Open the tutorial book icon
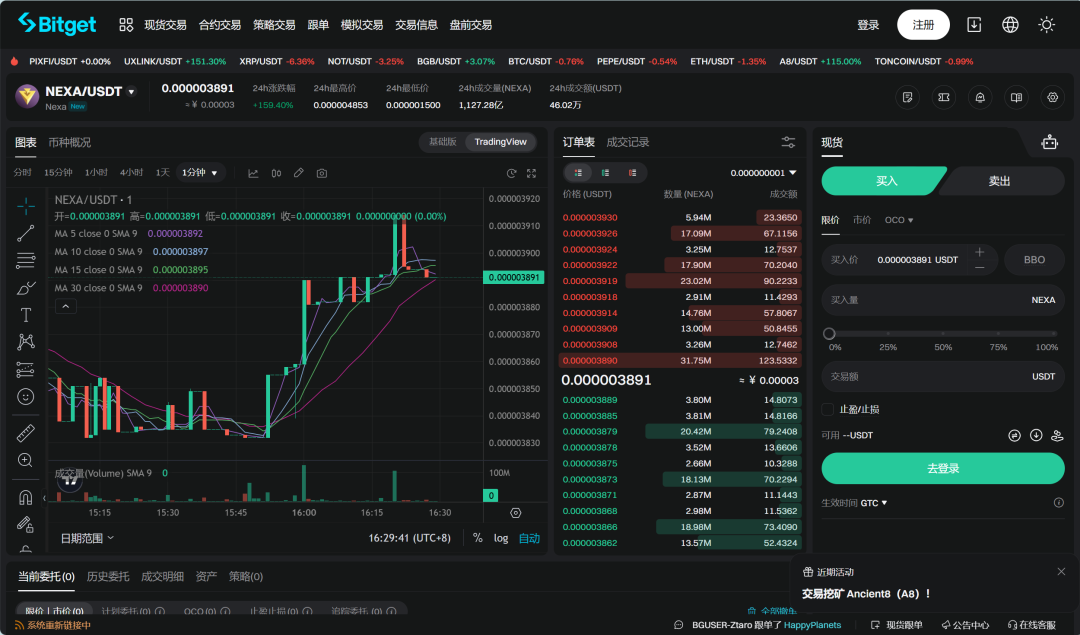Image resolution: width=1080 pixels, height=635 pixels. pos(1016,98)
